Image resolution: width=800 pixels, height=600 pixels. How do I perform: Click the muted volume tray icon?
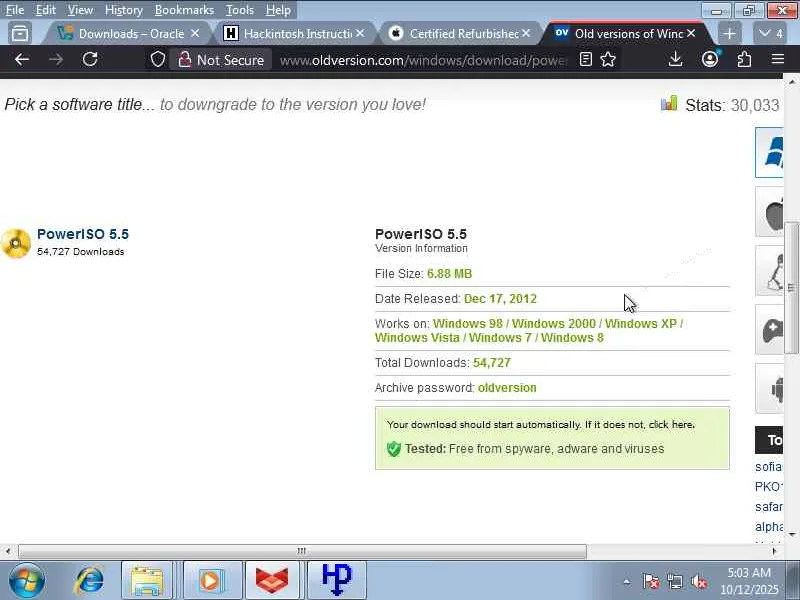click(699, 582)
